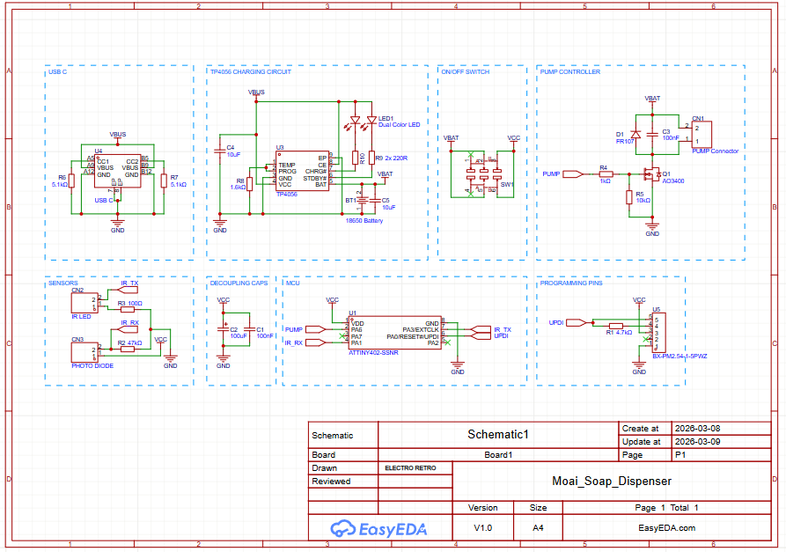The width and height of the screenshot is (786, 552).
Task: Select capacitor C4 10uF symbol
Action: pos(220,150)
